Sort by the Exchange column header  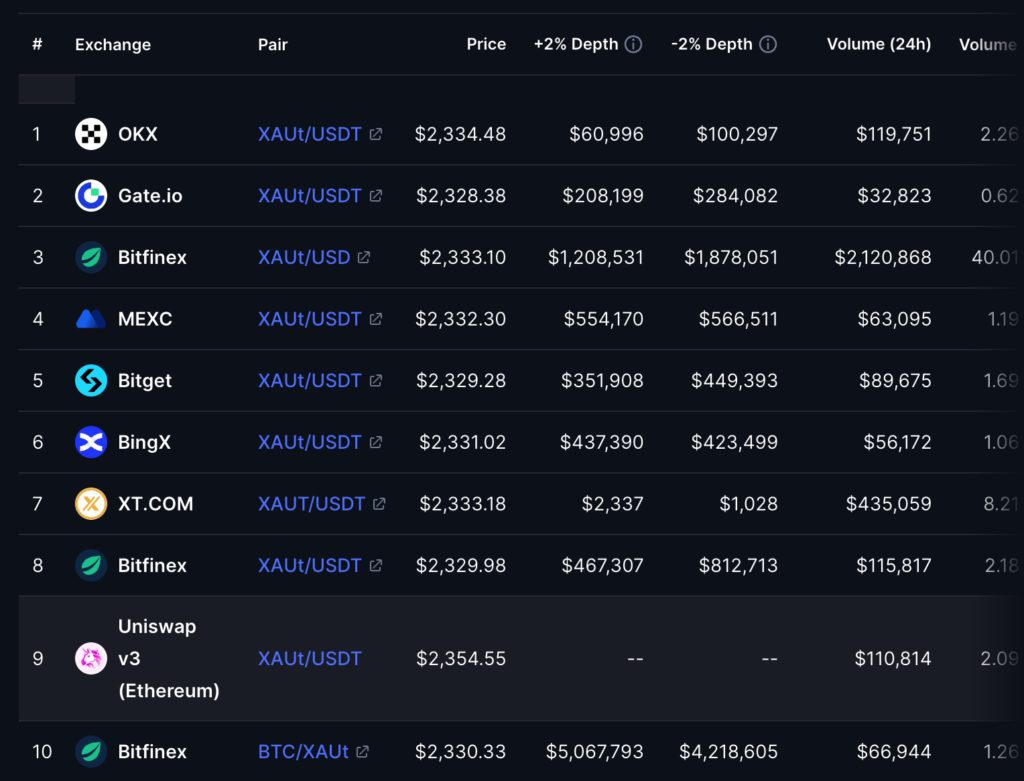pyautogui.click(x=113, y=44)
